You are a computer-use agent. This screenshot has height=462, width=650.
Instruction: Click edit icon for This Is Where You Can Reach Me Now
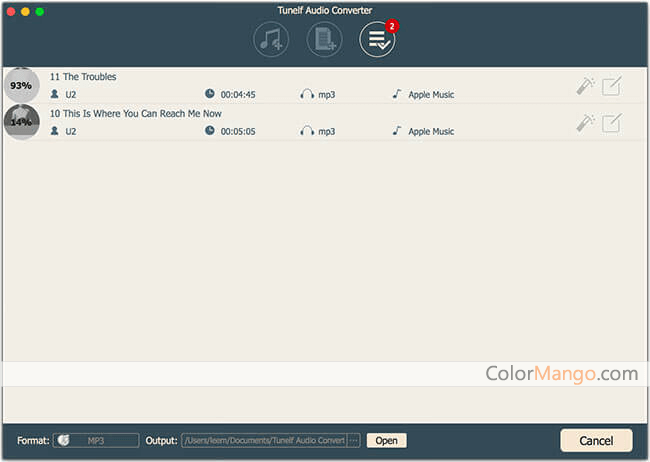coord(611,123)
